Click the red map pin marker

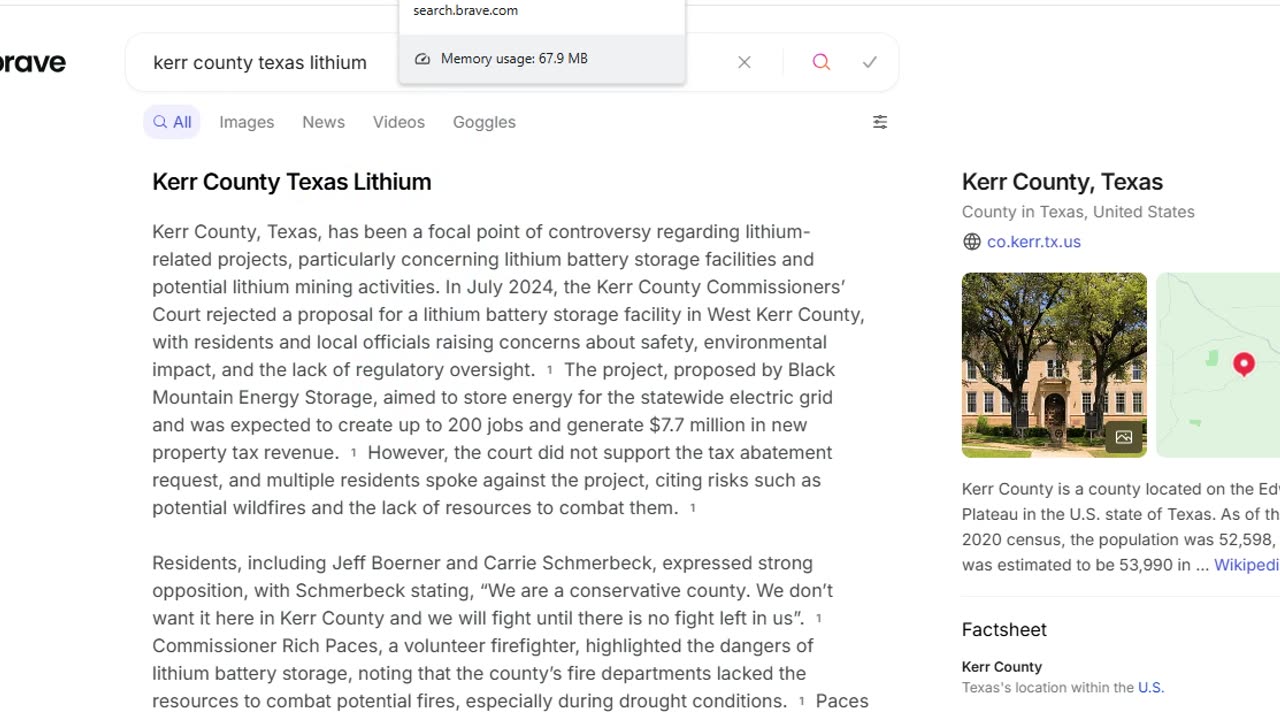tap(1244, 363)
